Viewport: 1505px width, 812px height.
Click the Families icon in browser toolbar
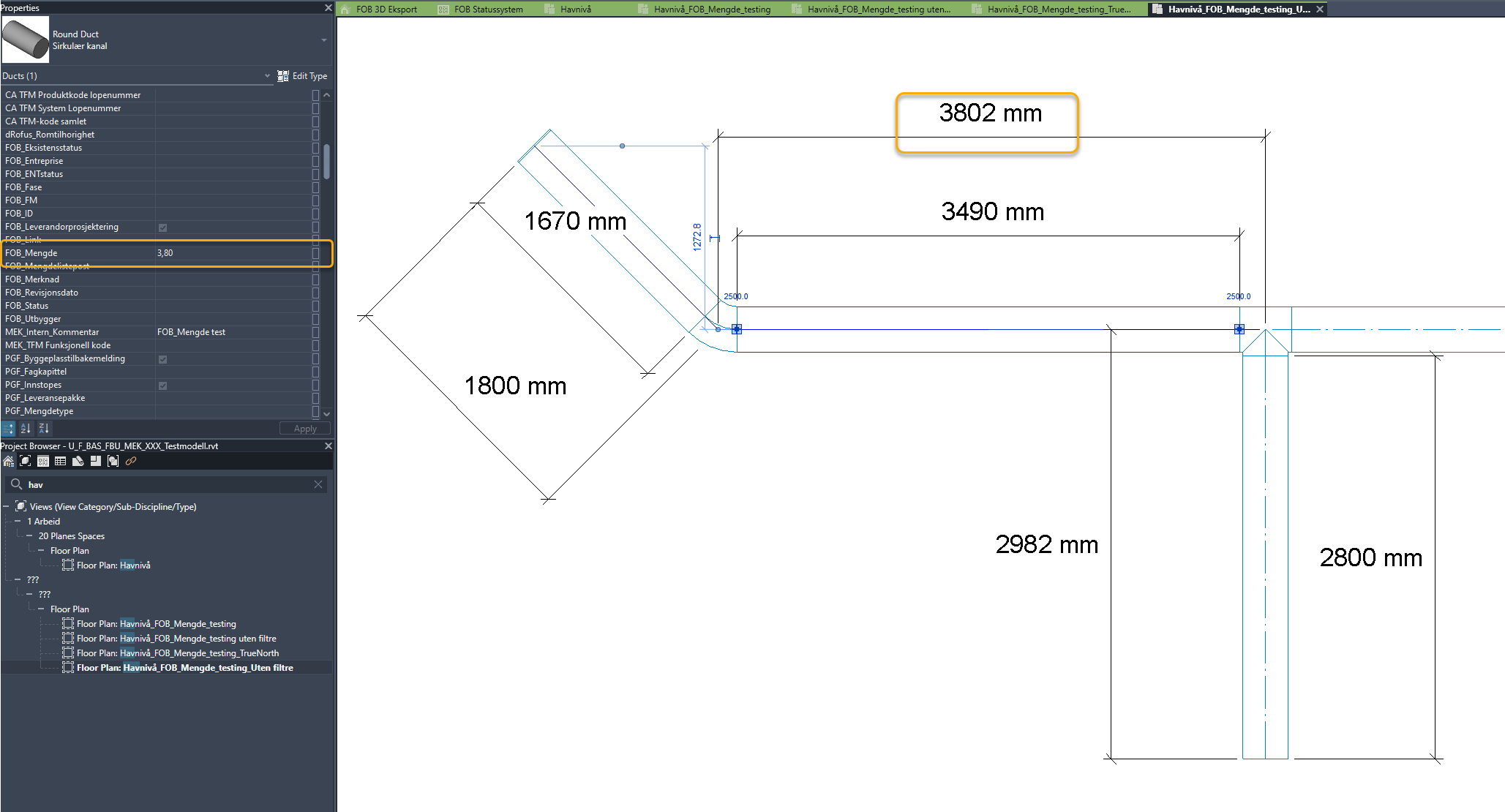click(96, 461)
